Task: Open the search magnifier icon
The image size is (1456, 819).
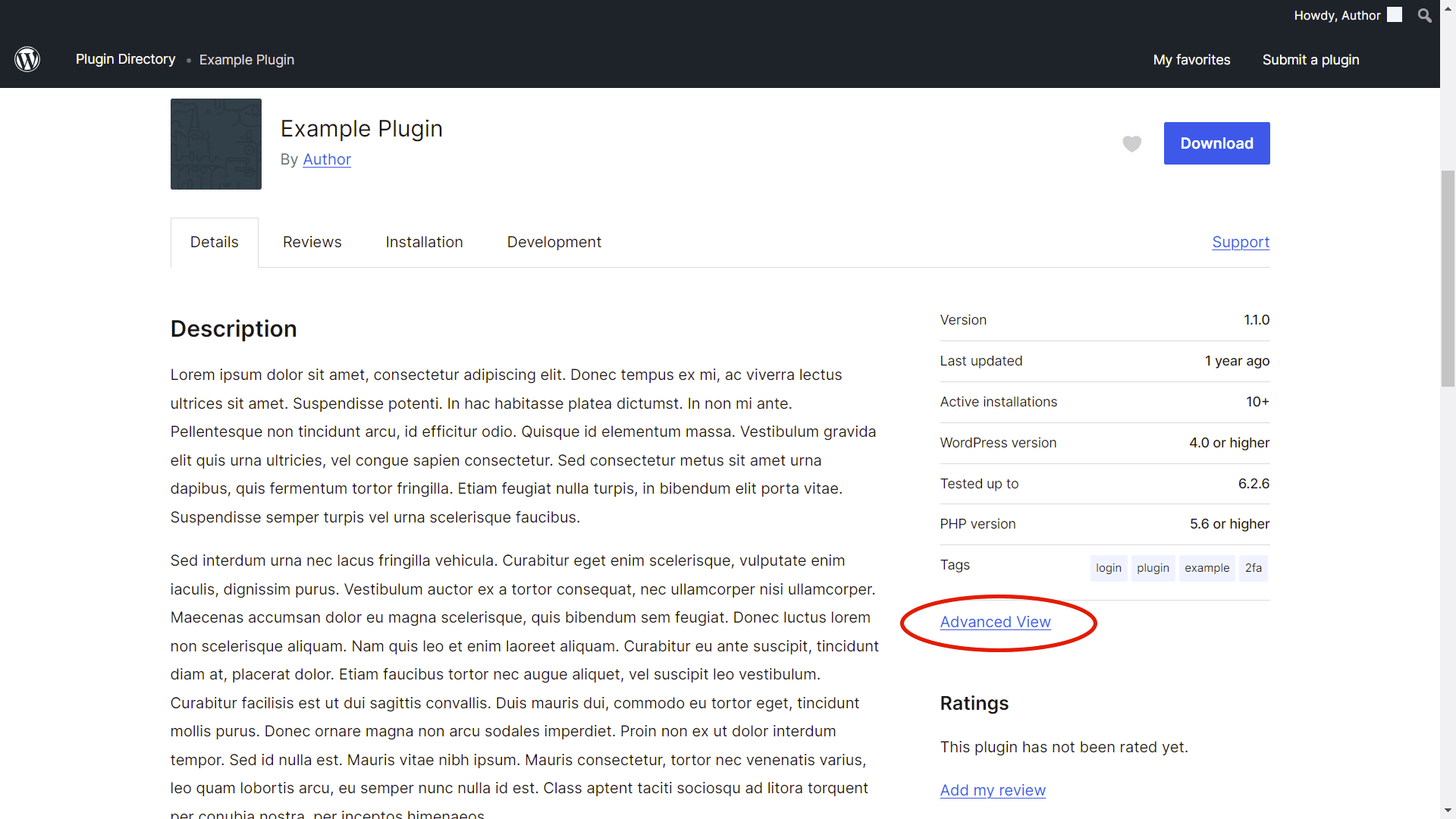Action: [1424, 15]
